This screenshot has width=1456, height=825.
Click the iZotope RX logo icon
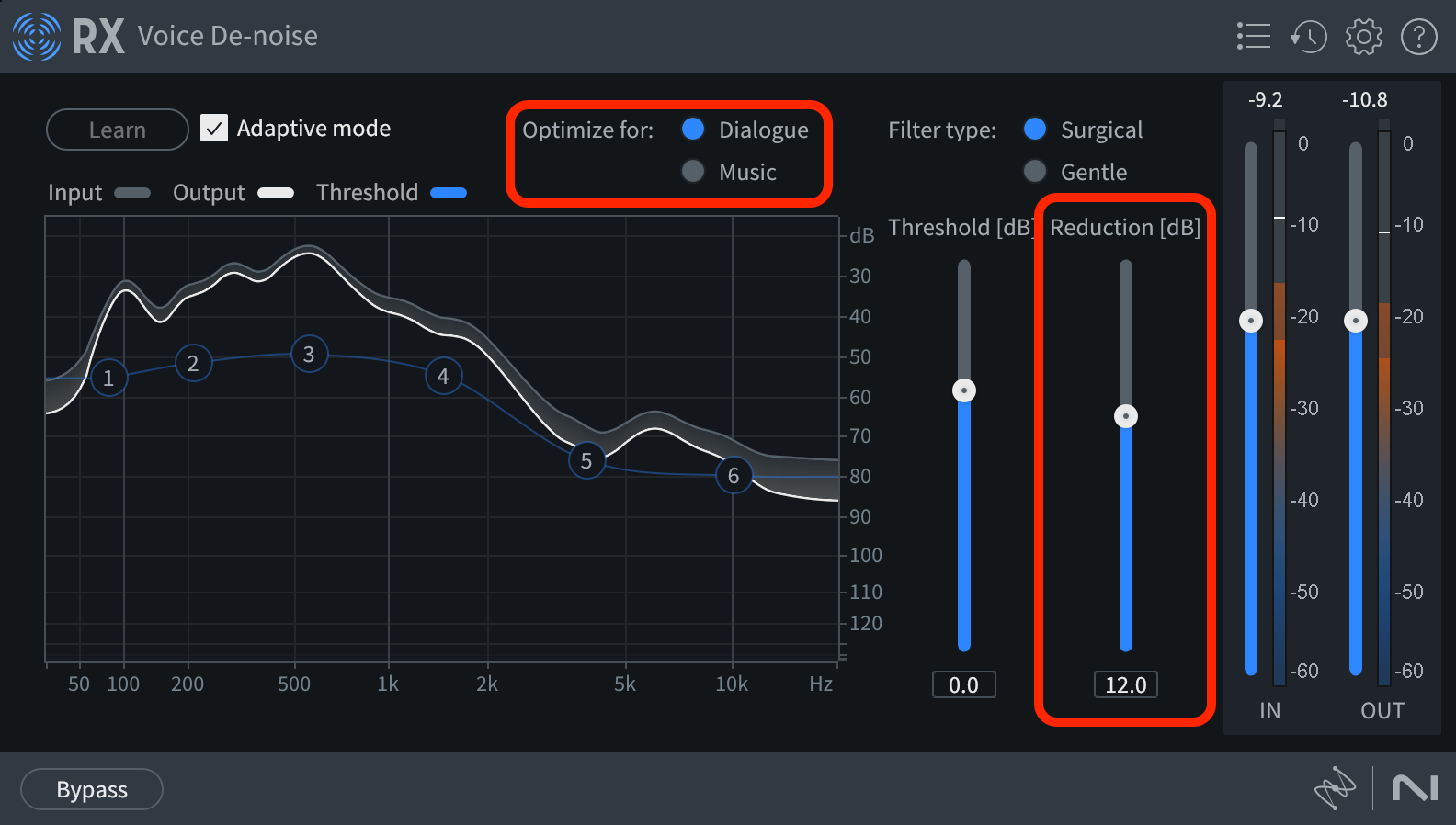[37, 37]
